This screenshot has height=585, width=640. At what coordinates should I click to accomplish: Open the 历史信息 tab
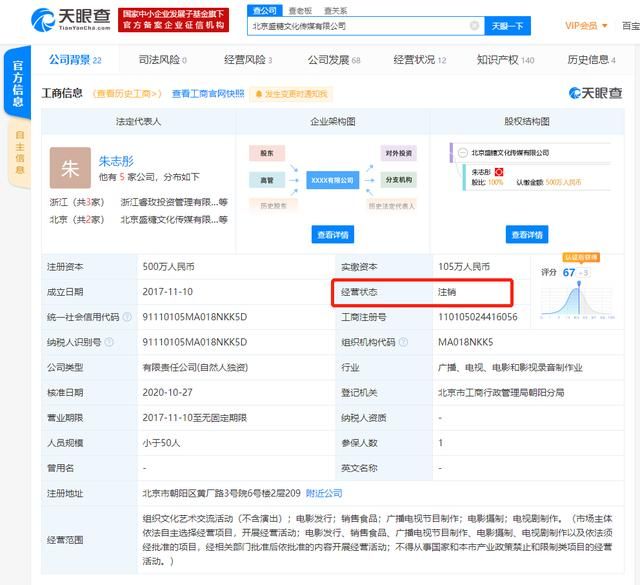point(591,60)
